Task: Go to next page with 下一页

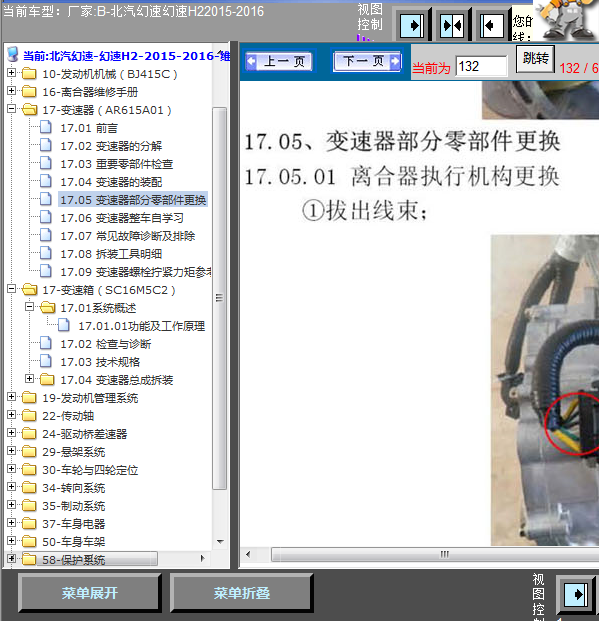Action: [367, 61]
